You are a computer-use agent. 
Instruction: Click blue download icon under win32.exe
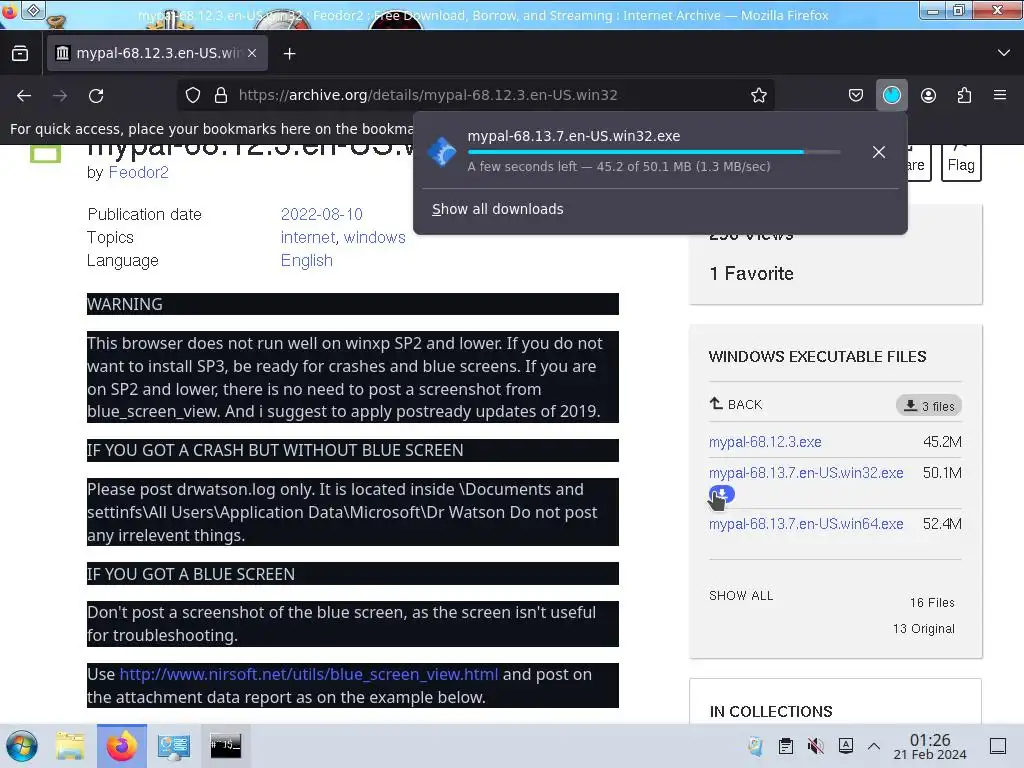tap(722, 494)
